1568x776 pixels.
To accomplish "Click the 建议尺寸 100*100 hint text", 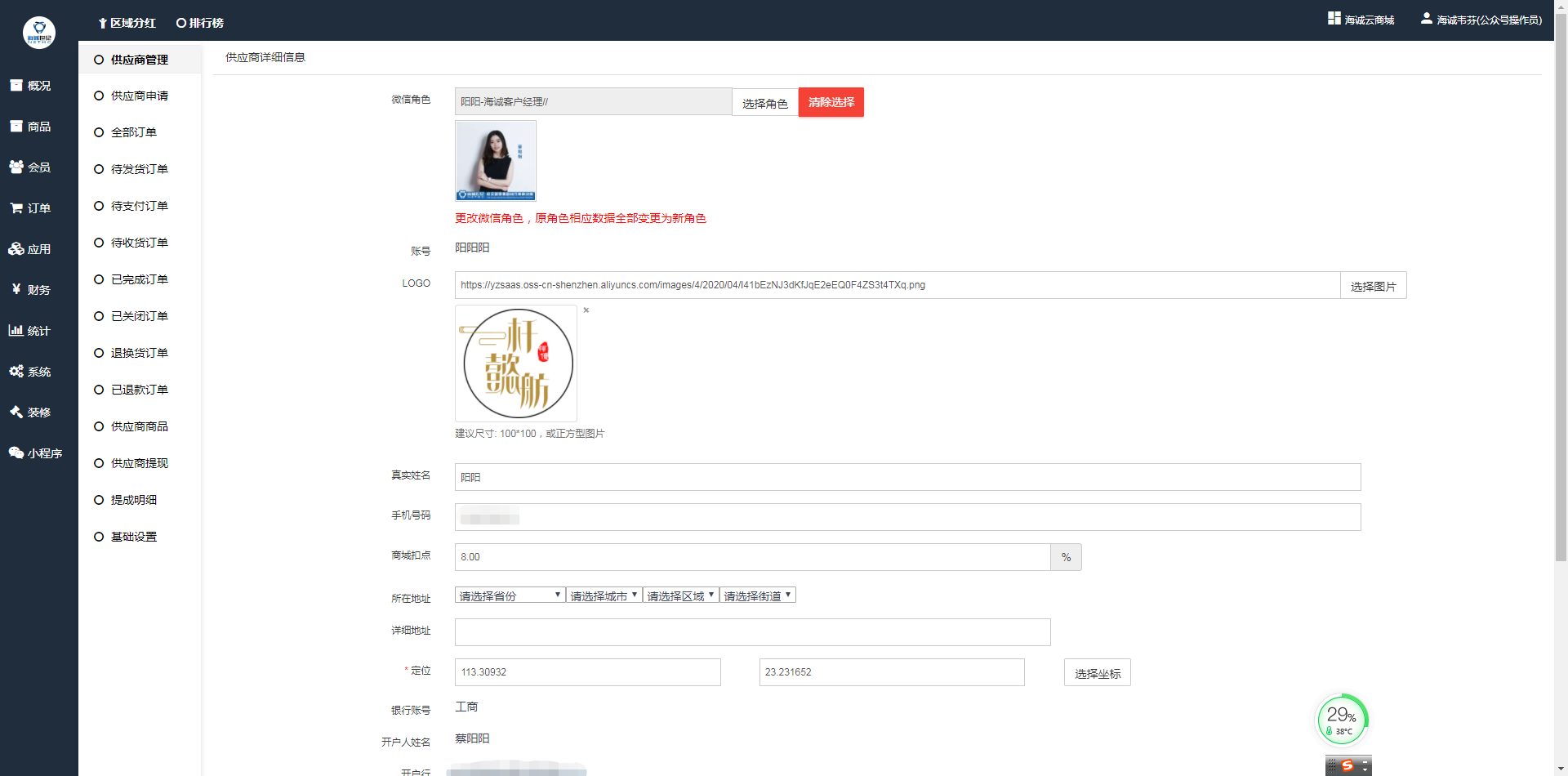I will (x=530, y=434).
